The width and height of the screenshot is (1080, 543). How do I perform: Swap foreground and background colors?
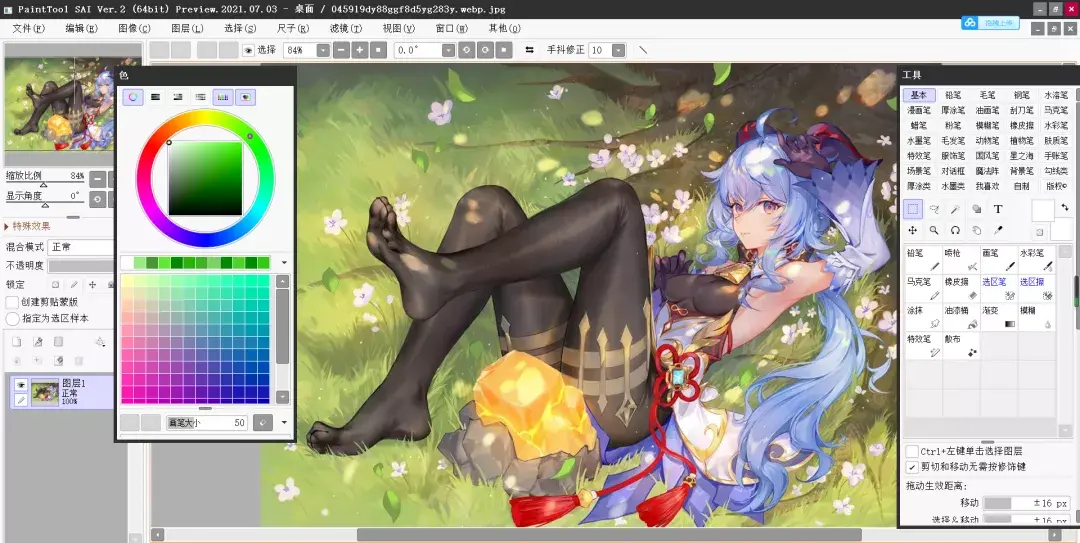point(1063,208)
